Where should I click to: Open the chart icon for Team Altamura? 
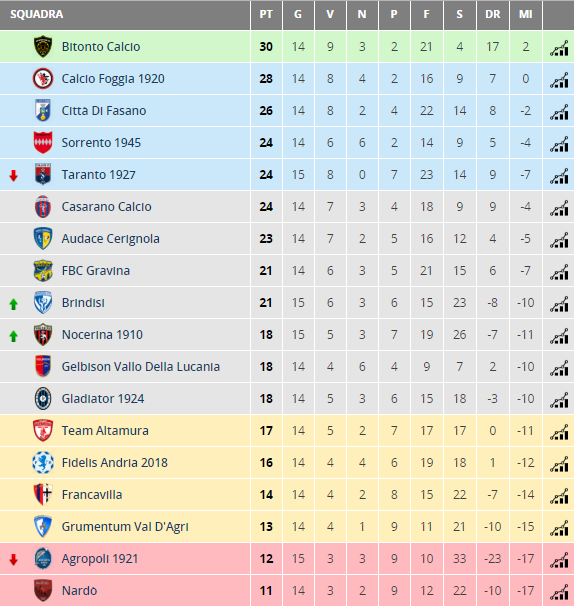(559, 433)
